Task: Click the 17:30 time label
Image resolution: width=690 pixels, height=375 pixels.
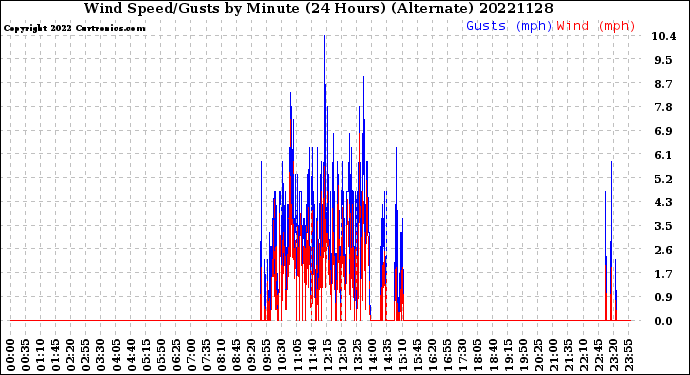Action: coord(462,354)
